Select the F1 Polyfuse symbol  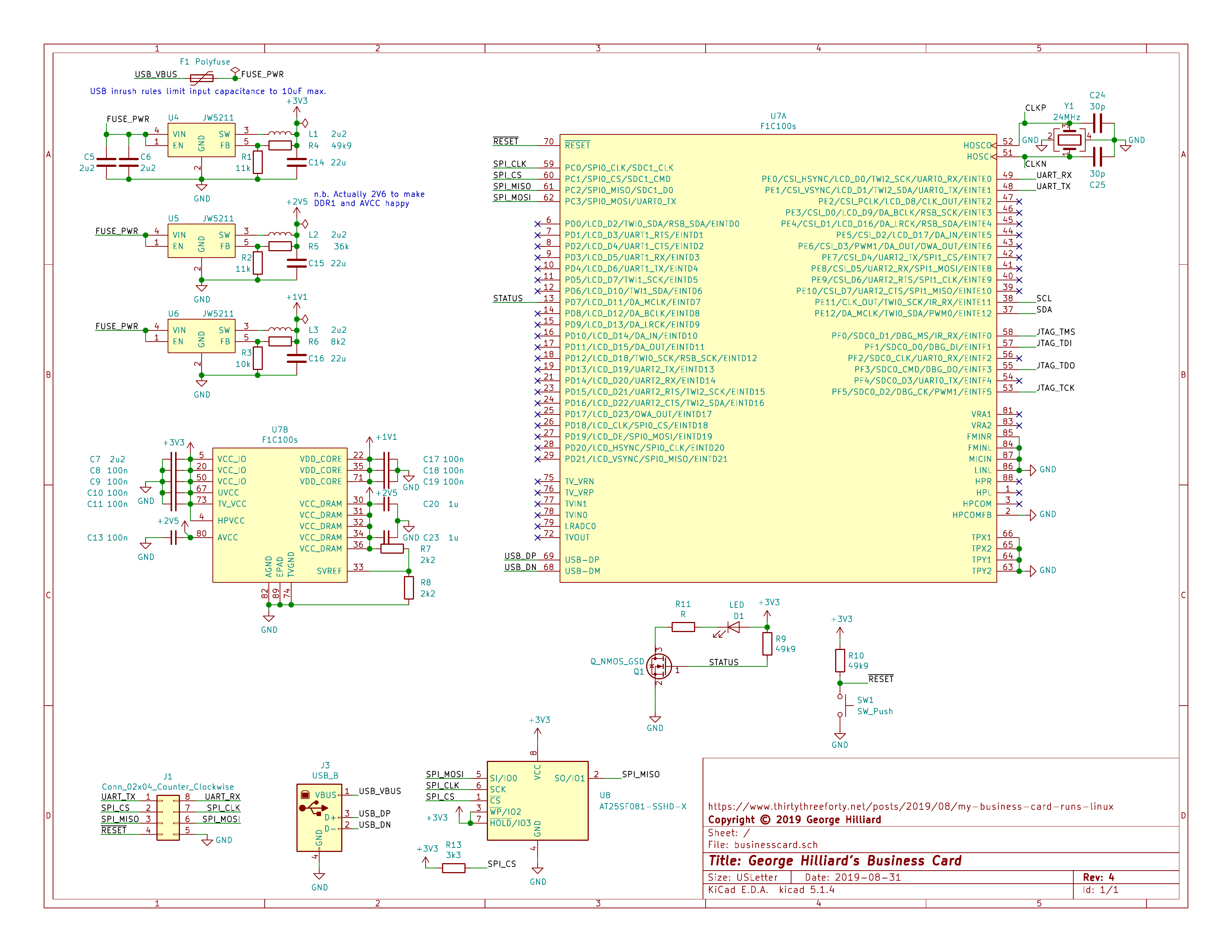tap(201, 78)
